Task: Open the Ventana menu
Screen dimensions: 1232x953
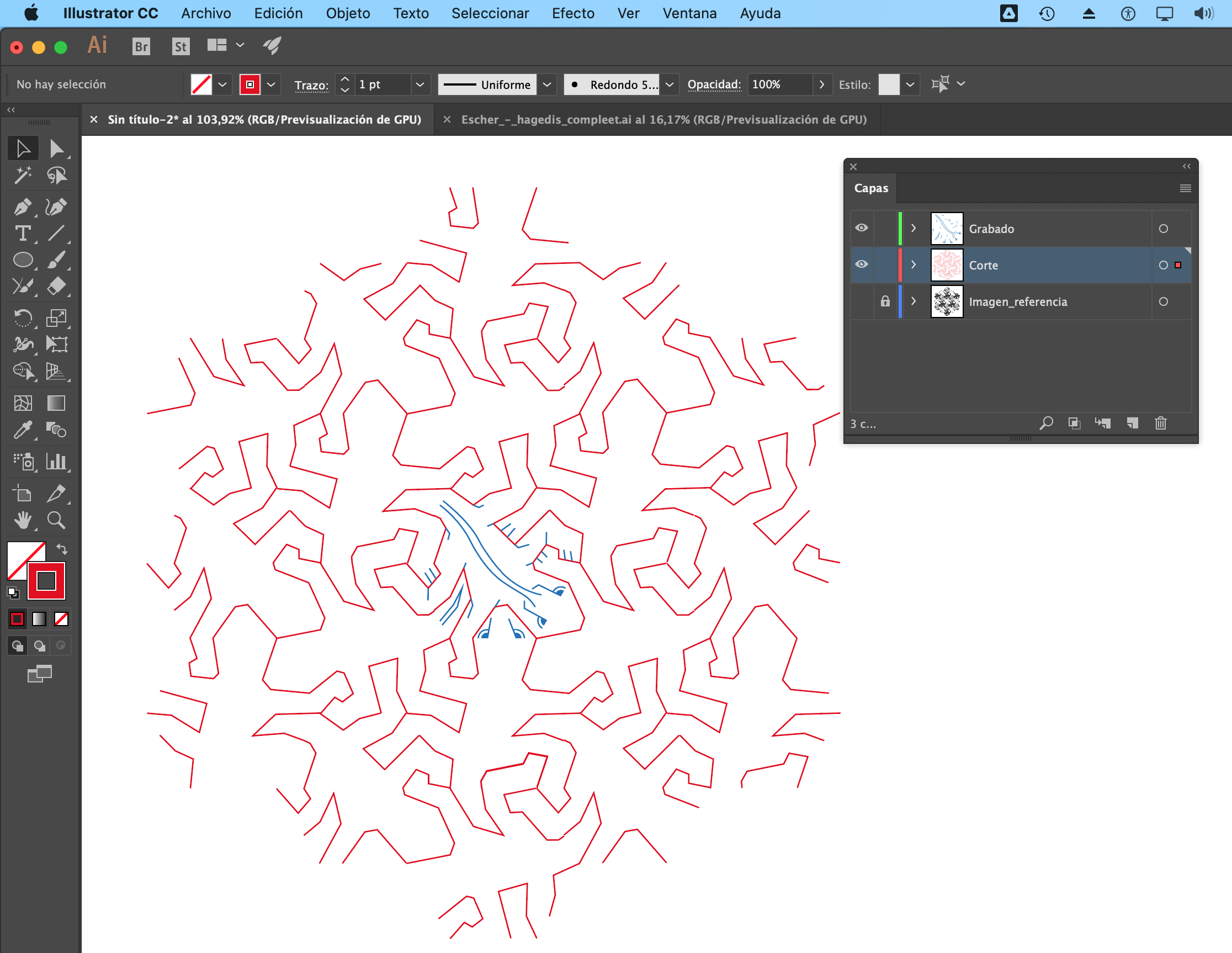Action: tap(689, 13)
